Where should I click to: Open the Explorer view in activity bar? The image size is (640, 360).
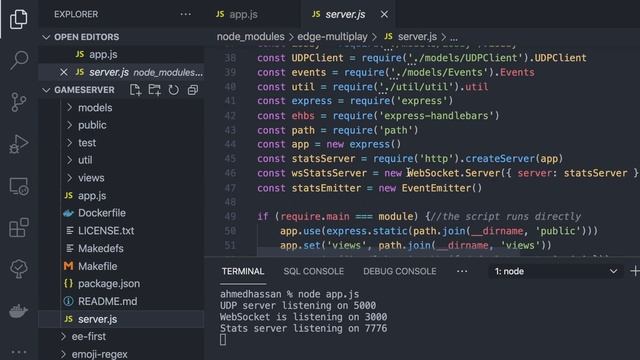pos(19,19)
